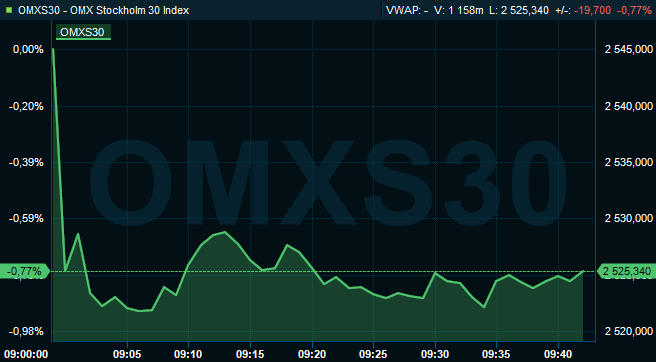This screenshot has height=362, width=656.
Task: Click the 2 525,340 right axis price tag
Action: pyautogui.click(x=626, y=272)
